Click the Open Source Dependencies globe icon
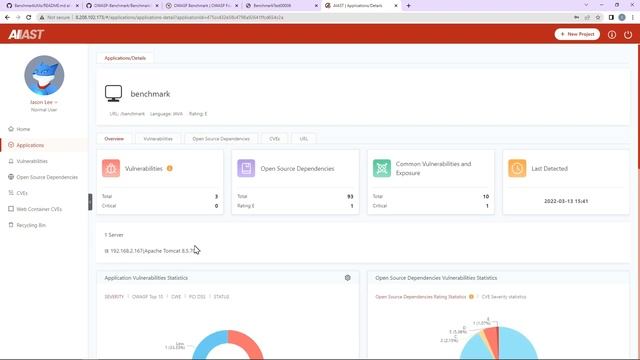This screenshot has width=640, height=360. click(11, 177)
